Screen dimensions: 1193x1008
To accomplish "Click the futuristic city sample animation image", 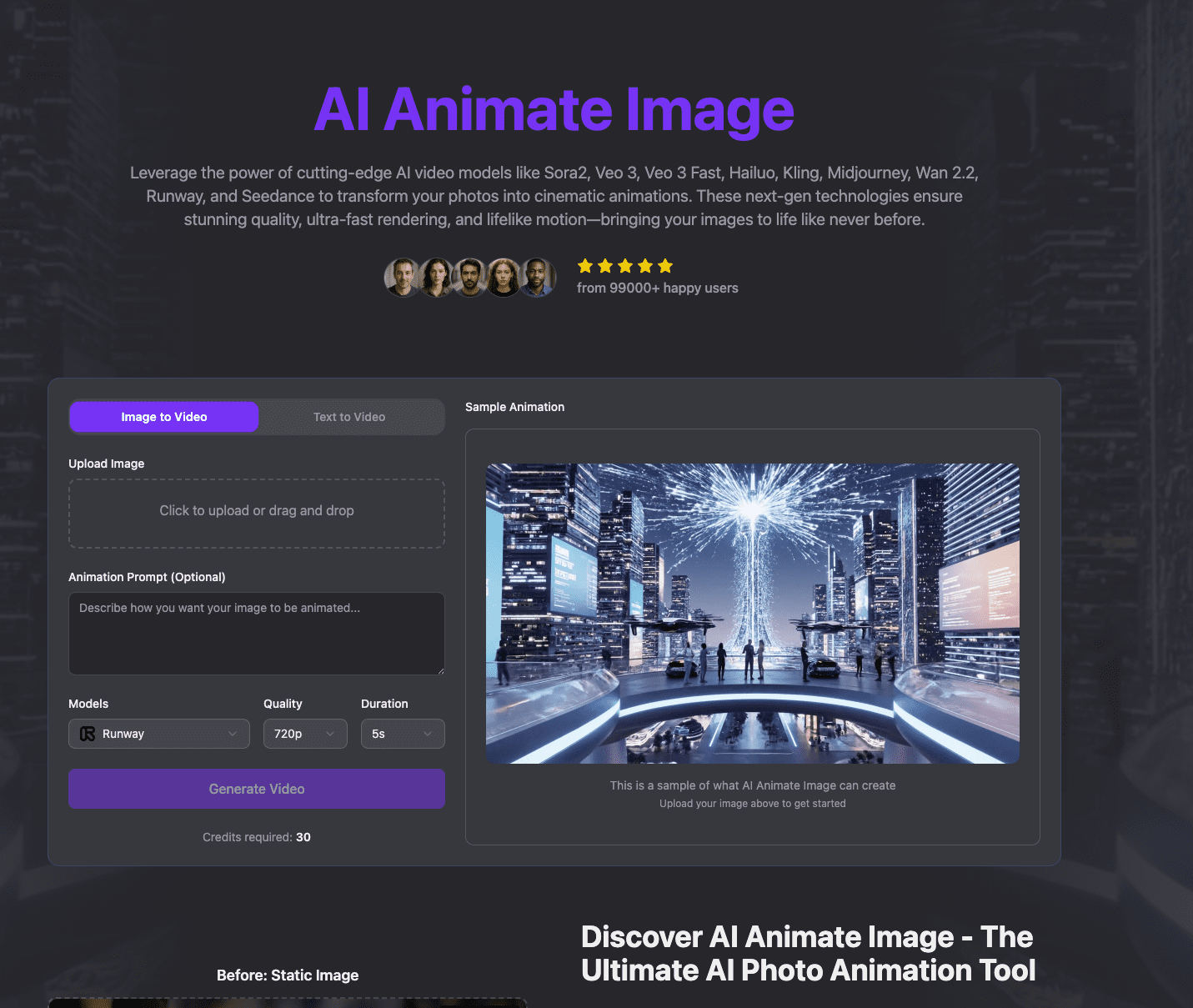I will (752, 613).
